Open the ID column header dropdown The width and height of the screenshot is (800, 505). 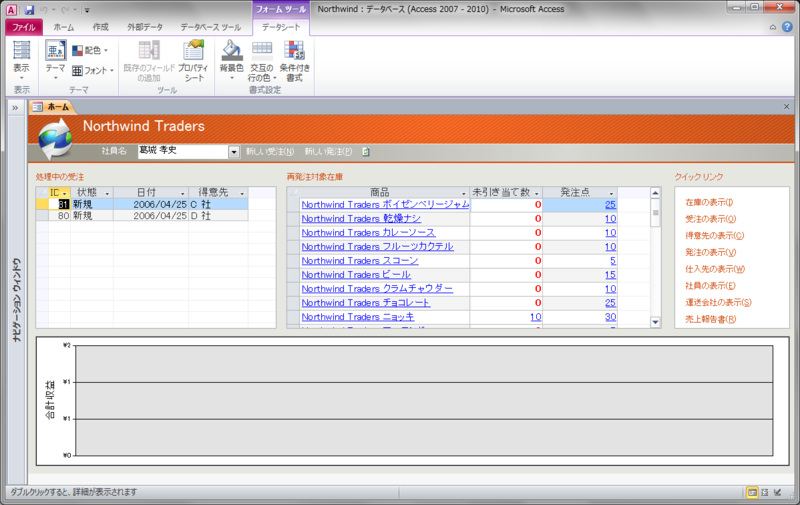click(64, 193)
